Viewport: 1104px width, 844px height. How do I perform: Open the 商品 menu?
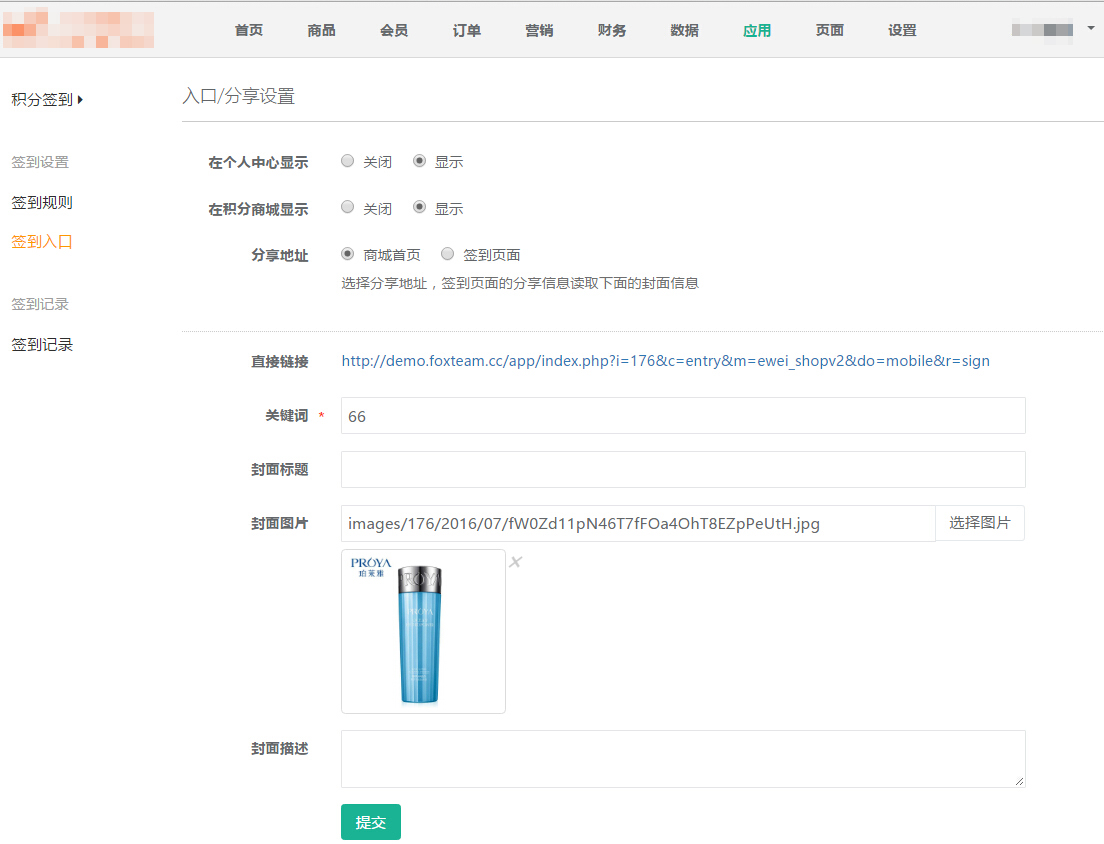tap(321, 30)
